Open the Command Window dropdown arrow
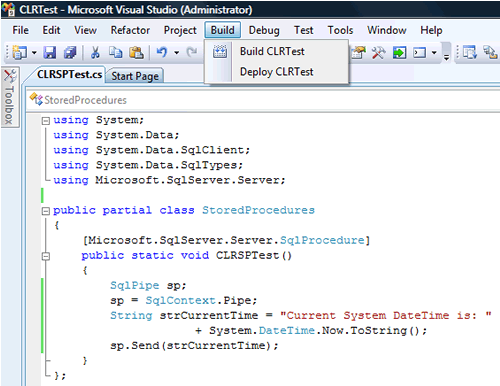This screenshot has width=500, height=386. click(434, 53)
